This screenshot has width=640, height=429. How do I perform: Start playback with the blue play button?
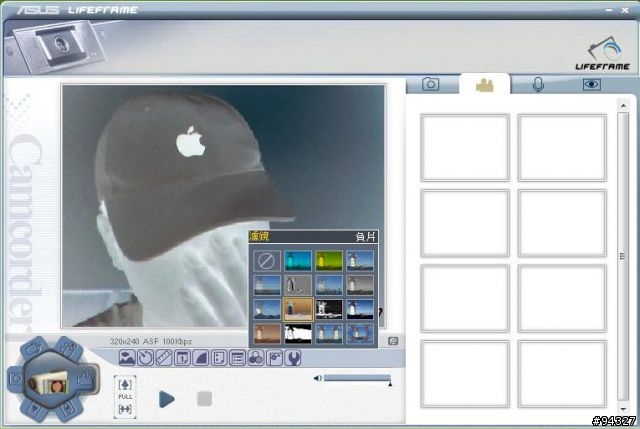167,399
